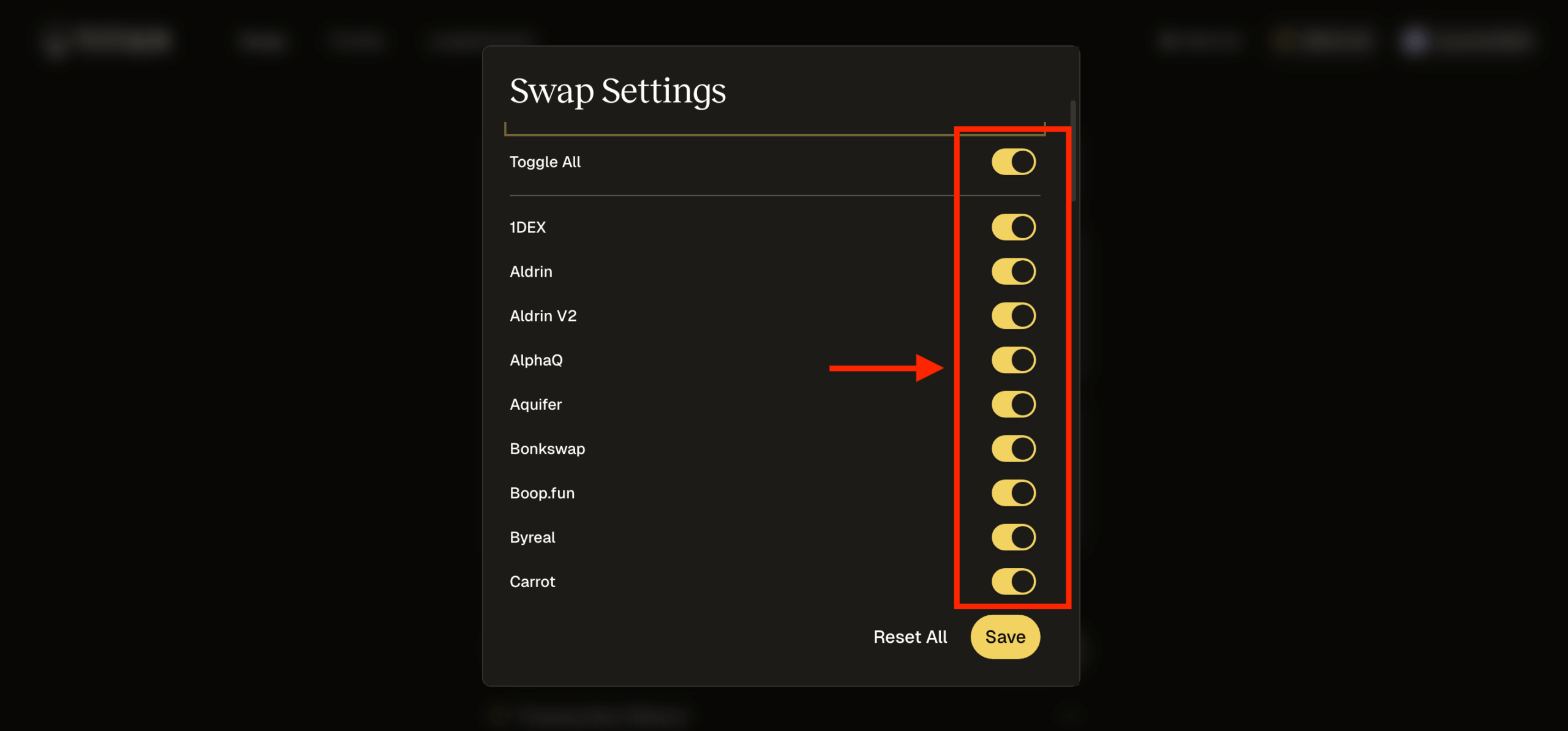The image size is (1568, 731).
Task: Click the Bonkswap name label
Action: pyautogui.click(x=547, y=449)
